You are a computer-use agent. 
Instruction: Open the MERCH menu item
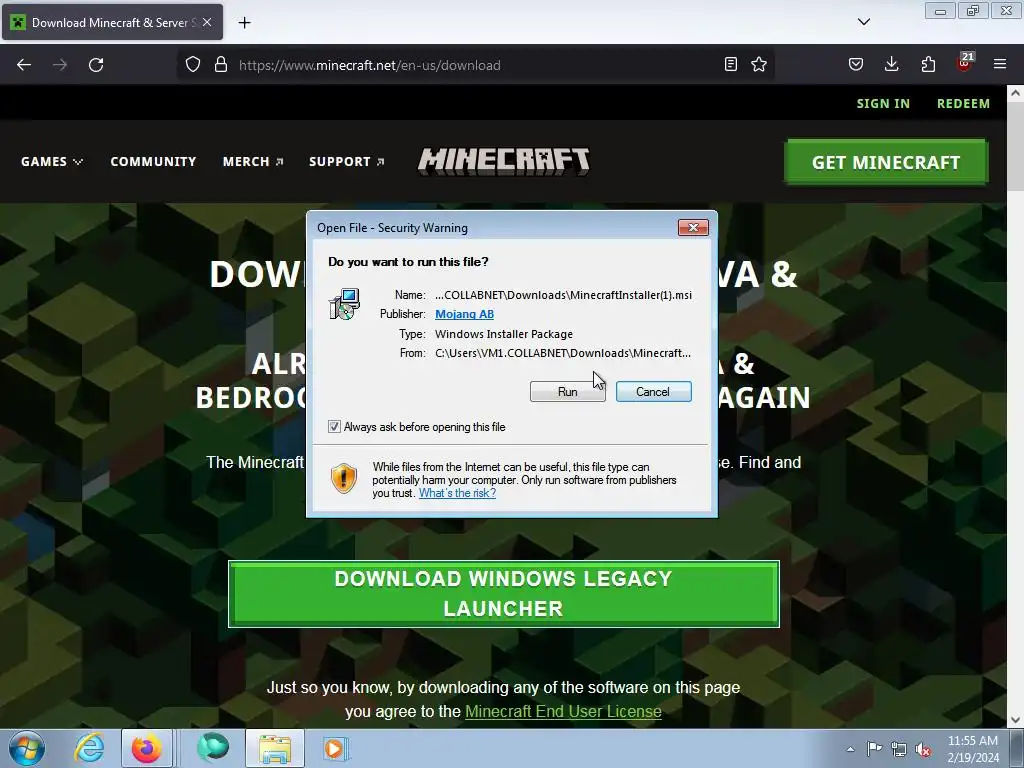pos(253,161)
